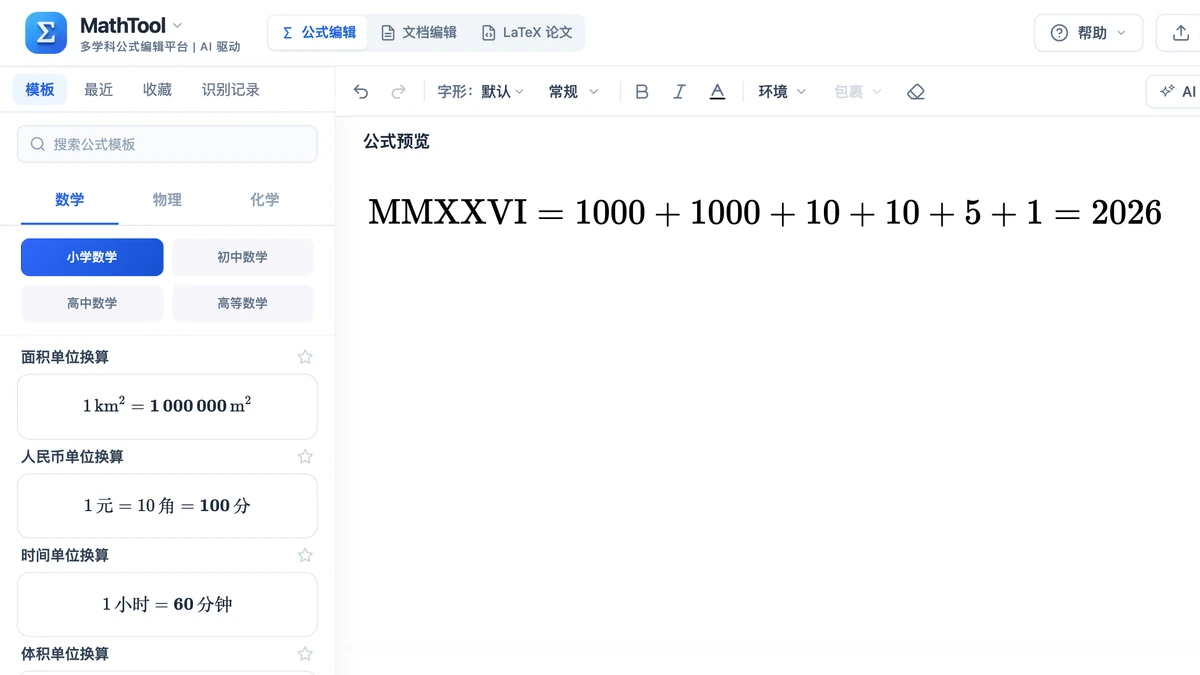This screenshot has height=675, width=1200.
Task: Choose the 初中数学 category button
Action: click(242, 257)
